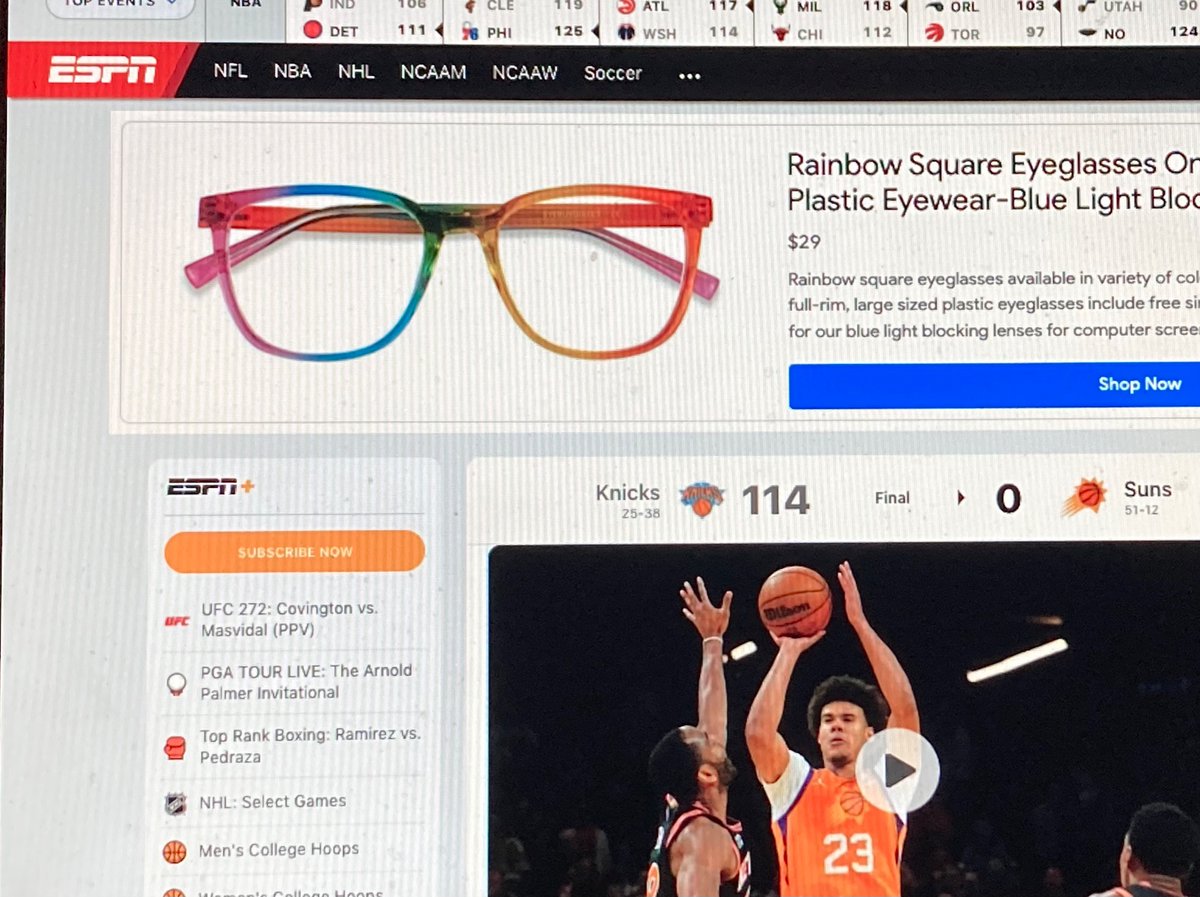Click the Knicks team name
The width and height of the screenshot is (1200, 897).
tap(628, 492)
